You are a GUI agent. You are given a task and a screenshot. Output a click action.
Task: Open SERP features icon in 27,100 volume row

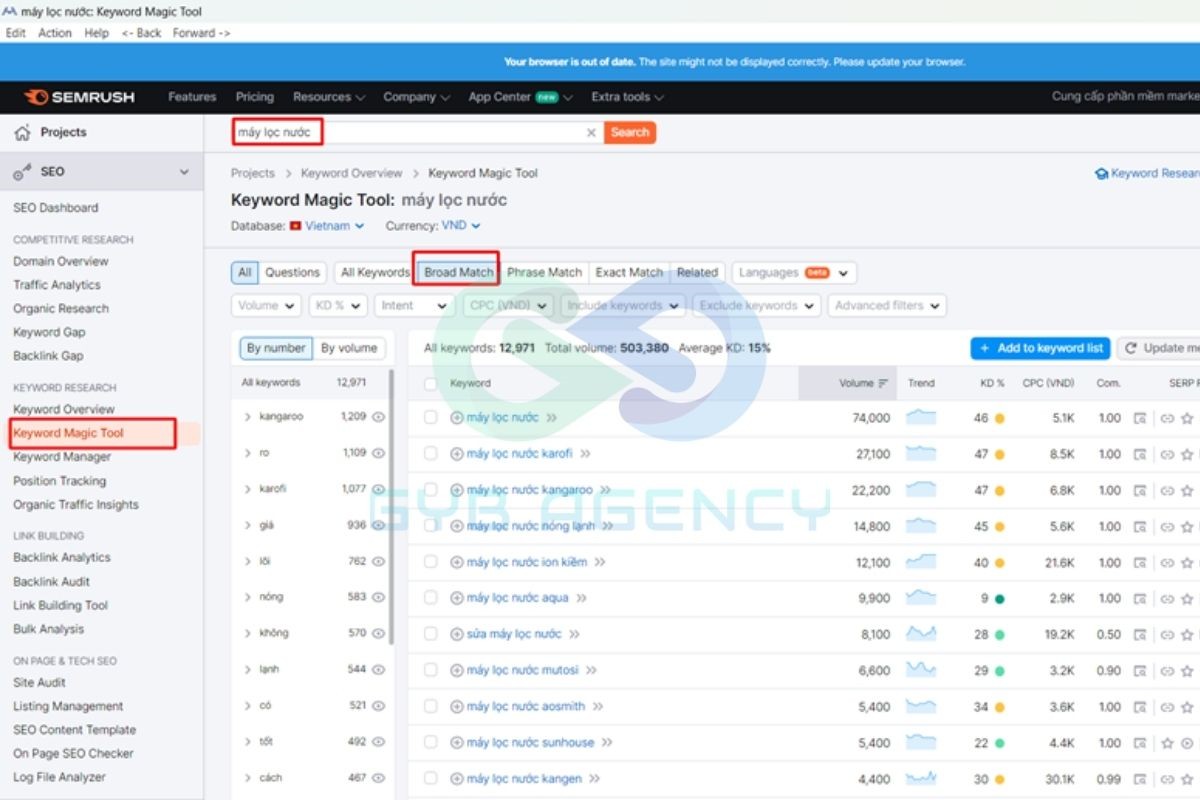click(1140, 454)
